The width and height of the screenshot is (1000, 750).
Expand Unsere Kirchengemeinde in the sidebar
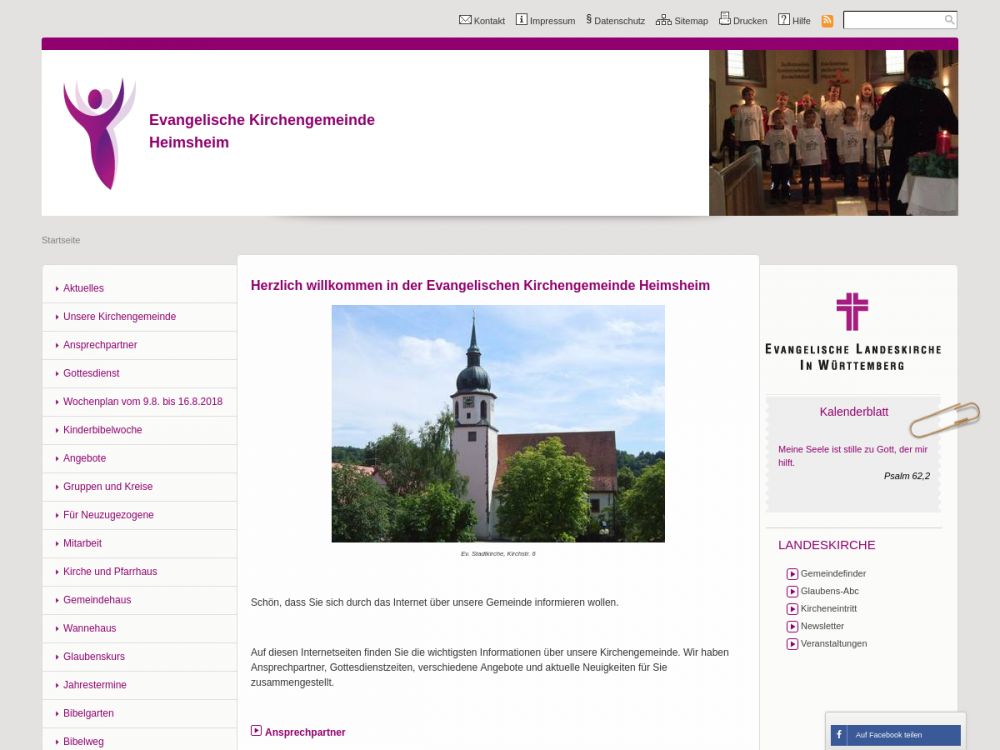pyautogui.click(x=119, y=316)
